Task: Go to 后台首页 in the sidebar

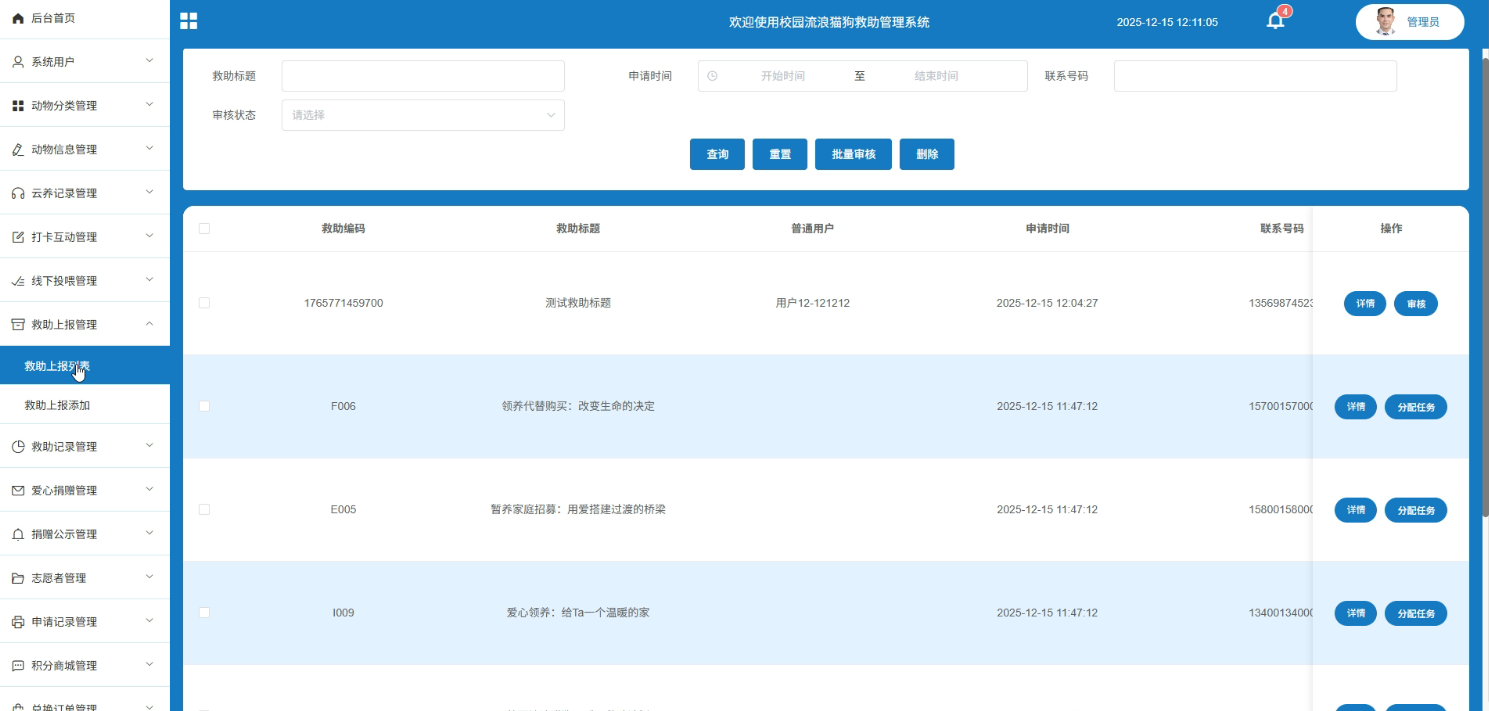Action: (x=85, y=18)
